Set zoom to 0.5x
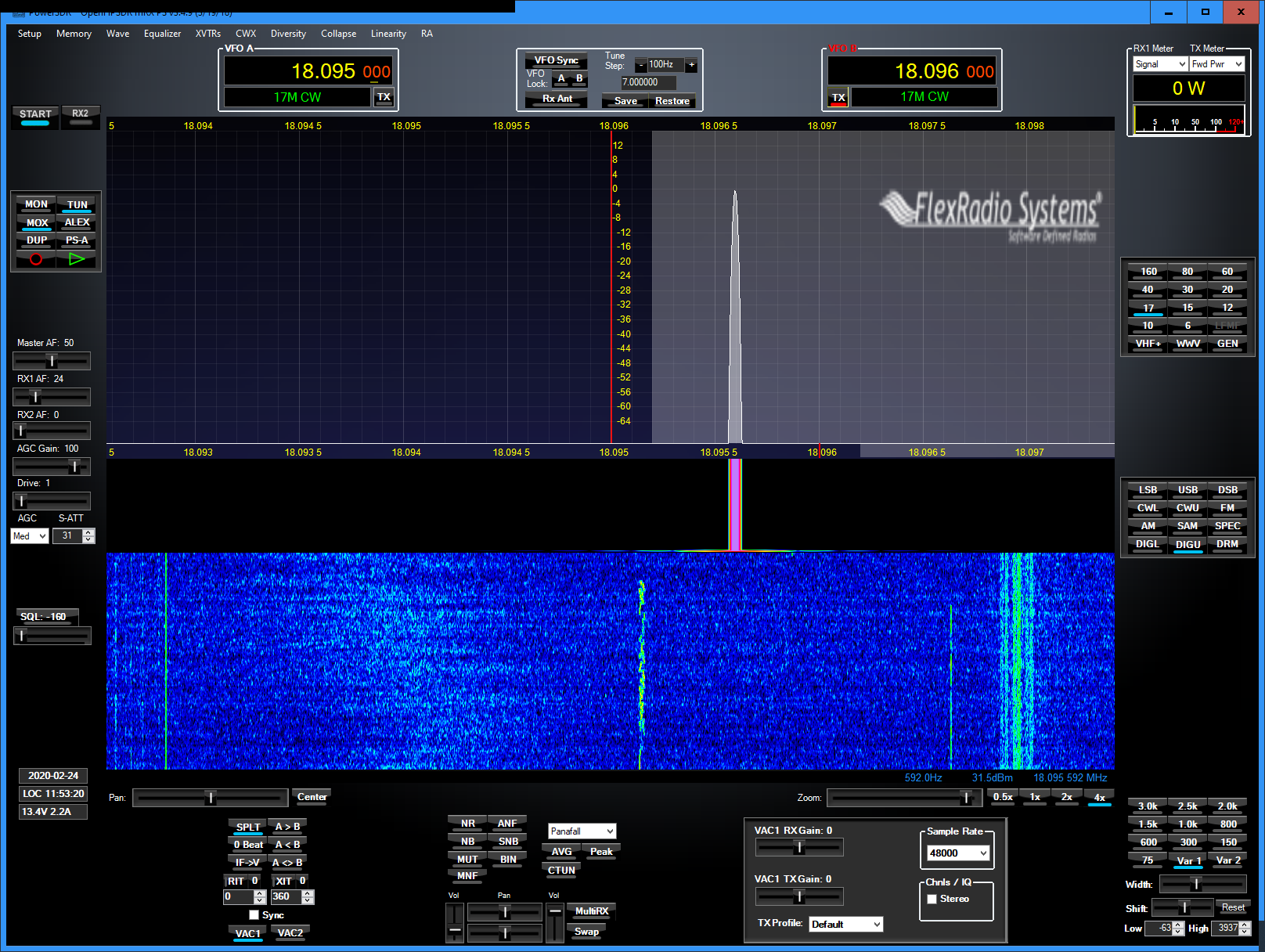This screenshot has height=952, width=1265. point(1003,797)
